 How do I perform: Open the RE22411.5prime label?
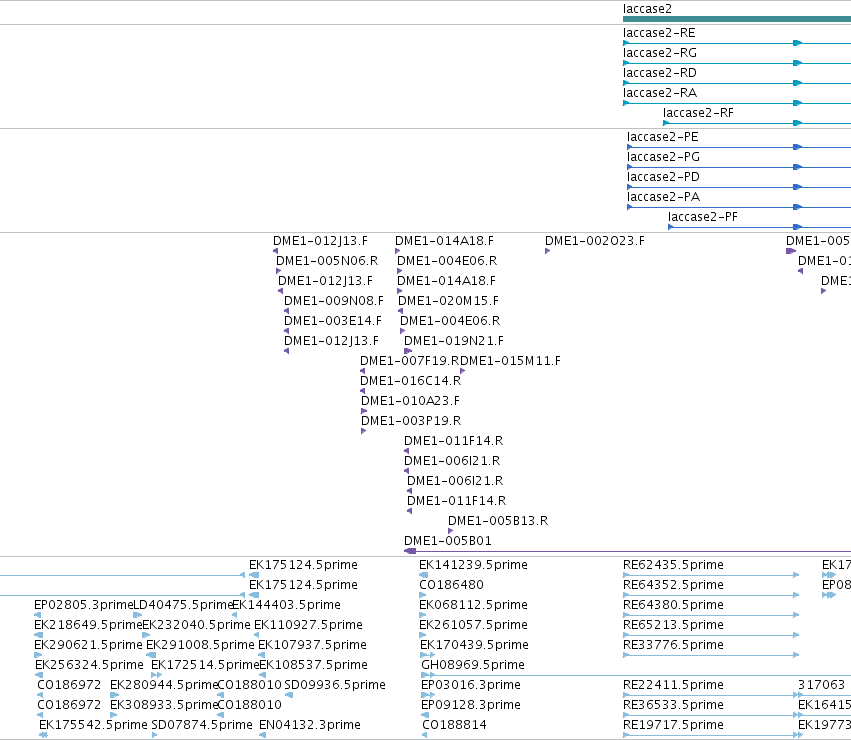tap(673, 685)
